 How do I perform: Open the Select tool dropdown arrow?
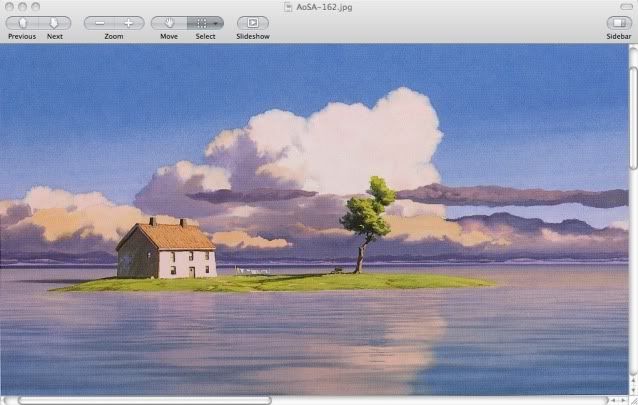[217, 23]
